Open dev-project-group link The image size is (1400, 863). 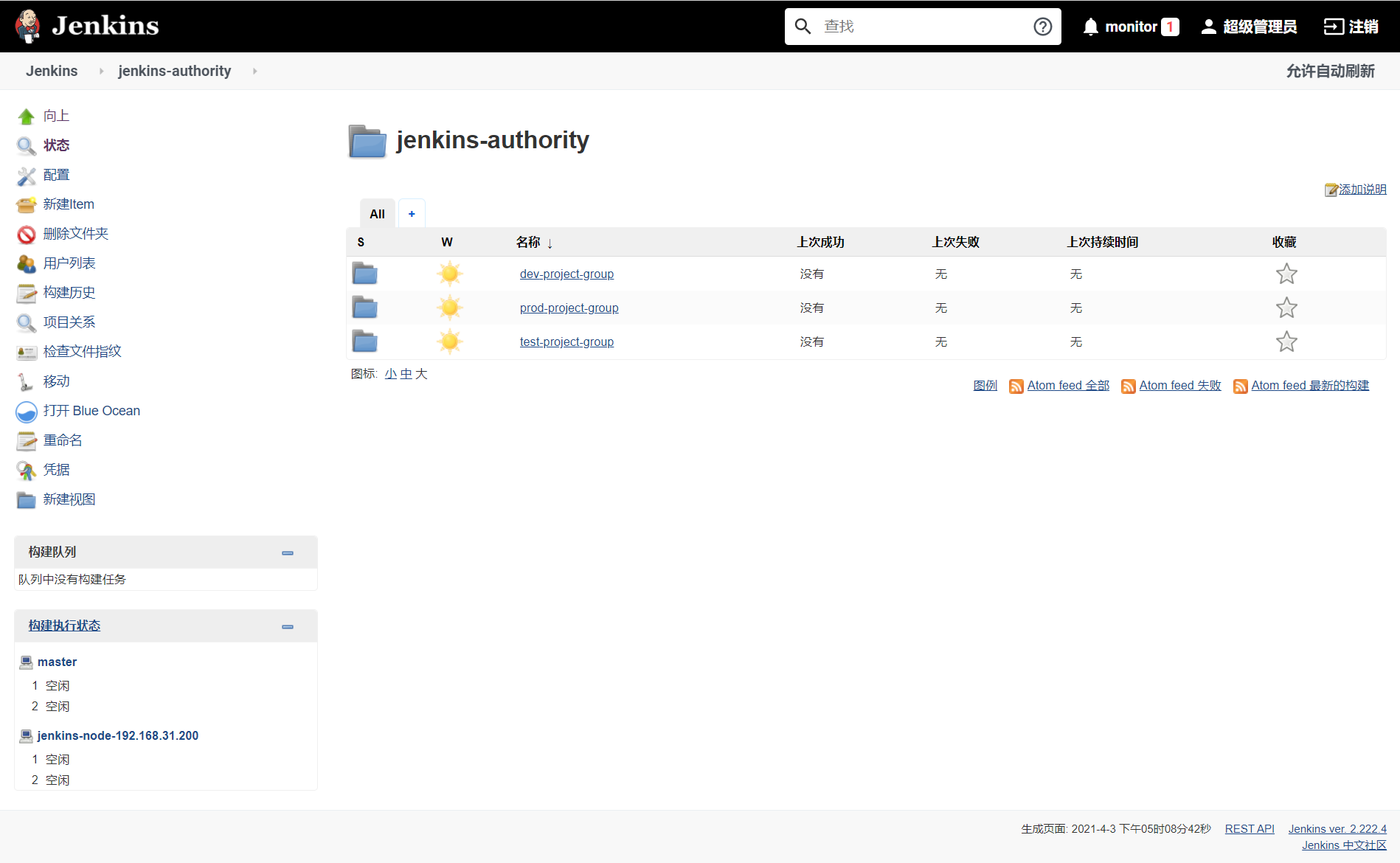566,274
